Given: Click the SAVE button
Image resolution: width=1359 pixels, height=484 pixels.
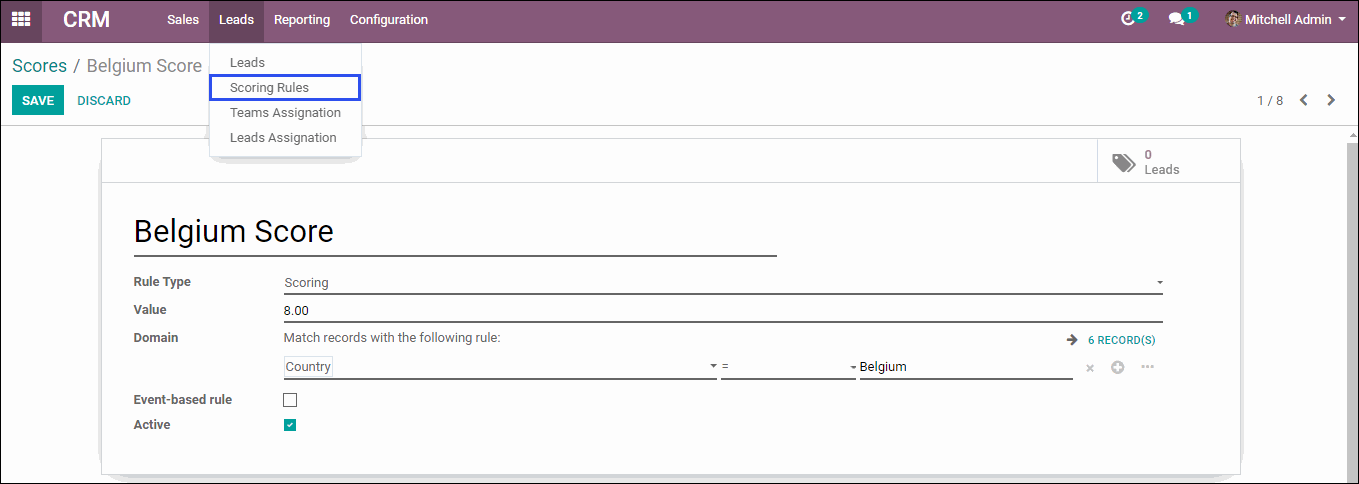Looking at the screenshot, I should pyautogui.click(x=38, y=100).
